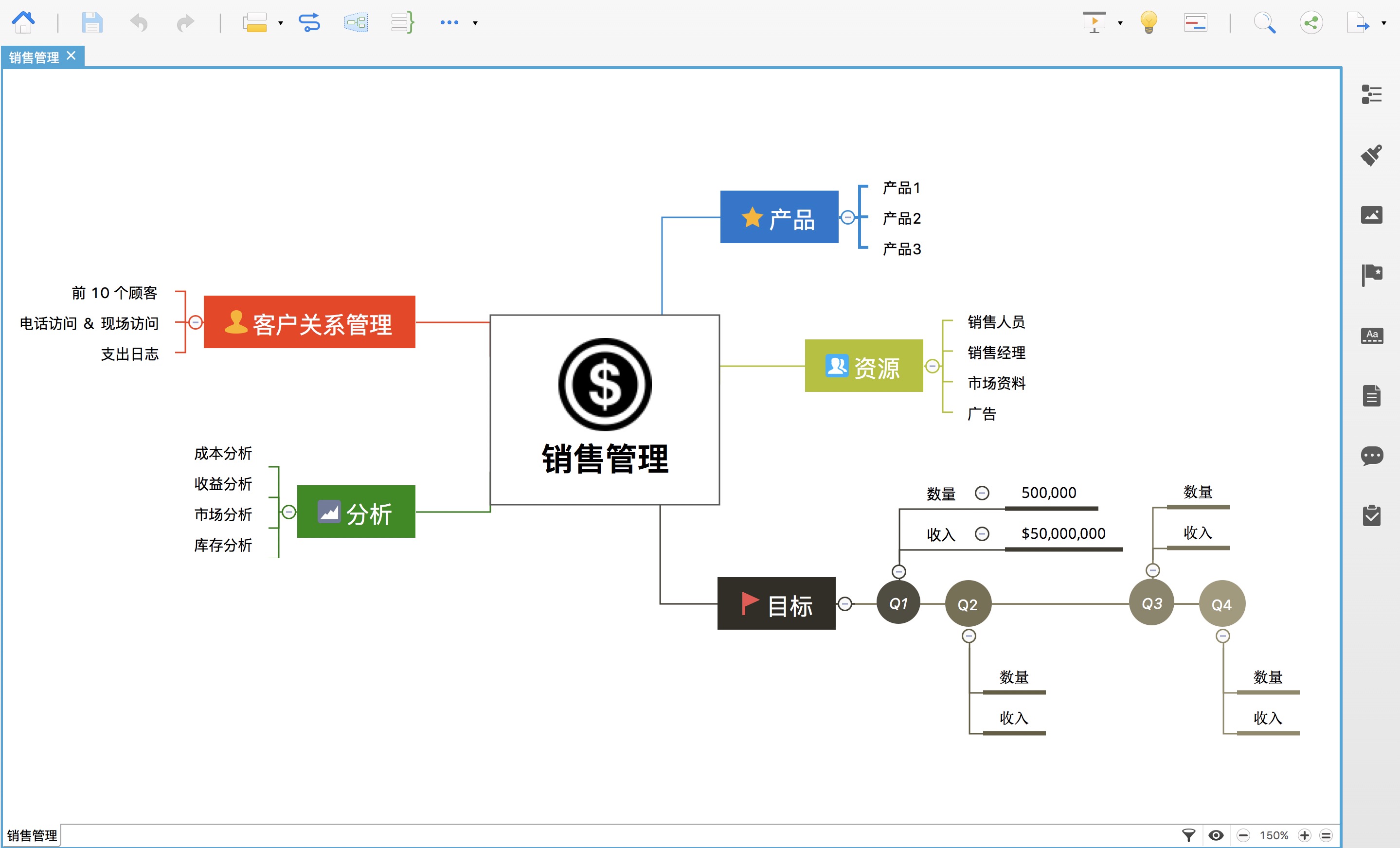Select the 客户关系管理 topic node
The height and width of the screenshot is (848, 1400).
[x=309, y=322]
